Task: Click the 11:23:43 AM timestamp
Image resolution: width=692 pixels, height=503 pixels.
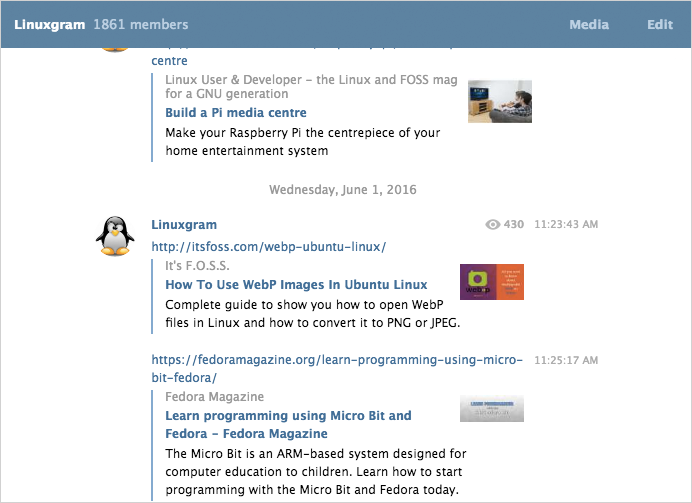Action: tap(566, 225)
